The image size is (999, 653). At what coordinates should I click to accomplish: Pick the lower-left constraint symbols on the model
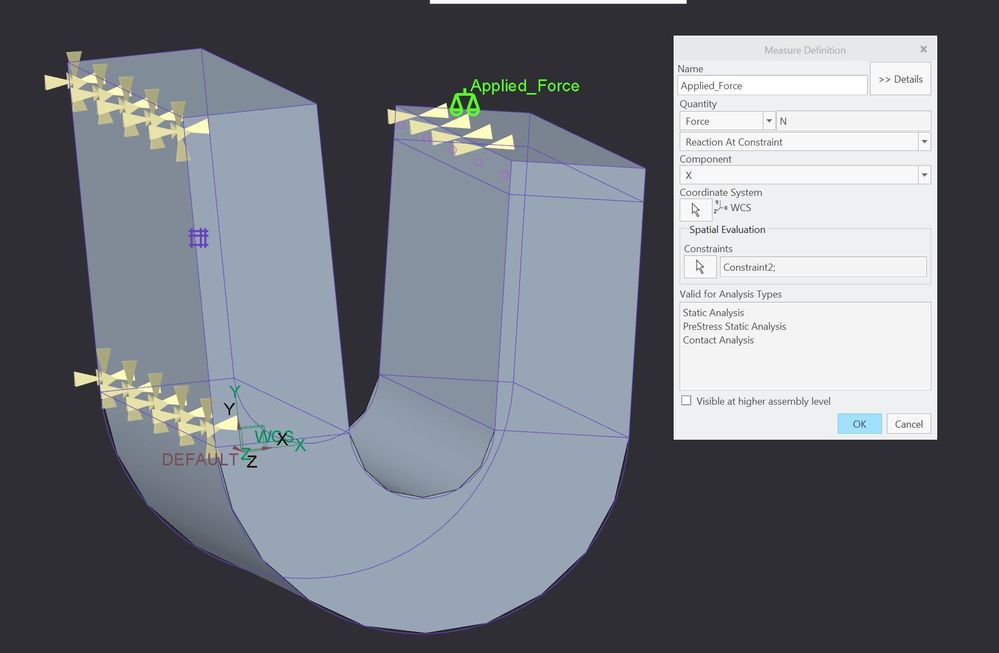(x=150, y=400)
